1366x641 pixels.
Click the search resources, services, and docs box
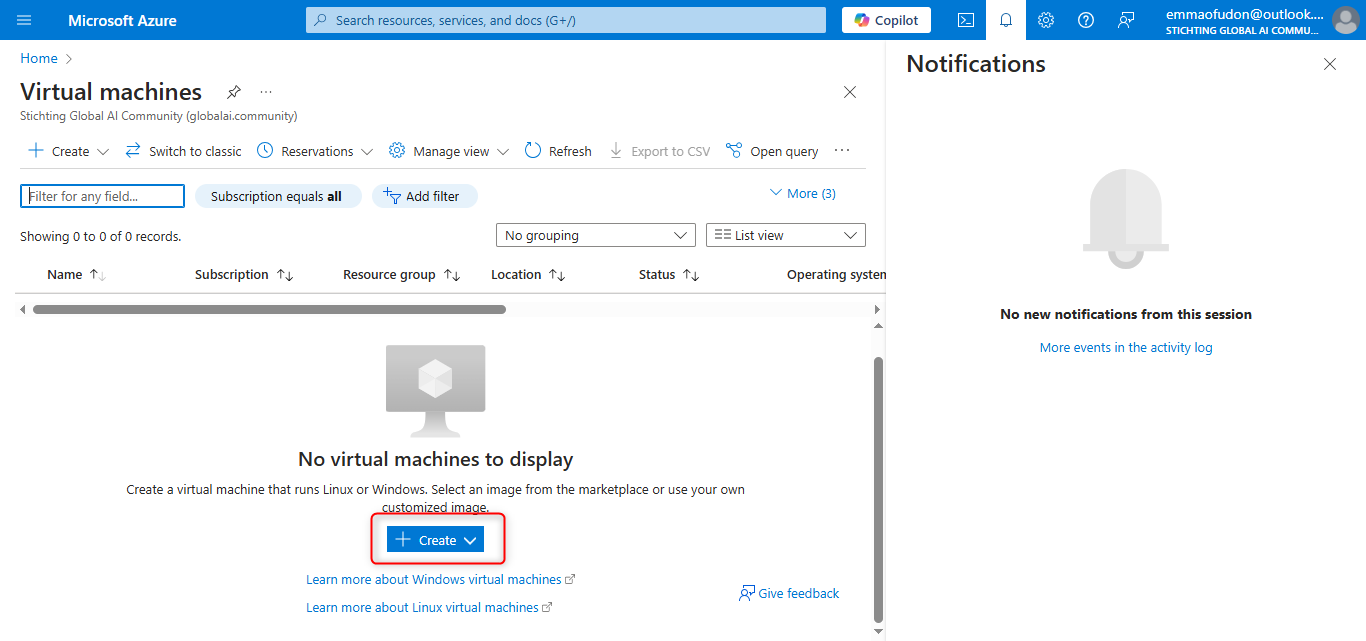(x=566, y=20)
